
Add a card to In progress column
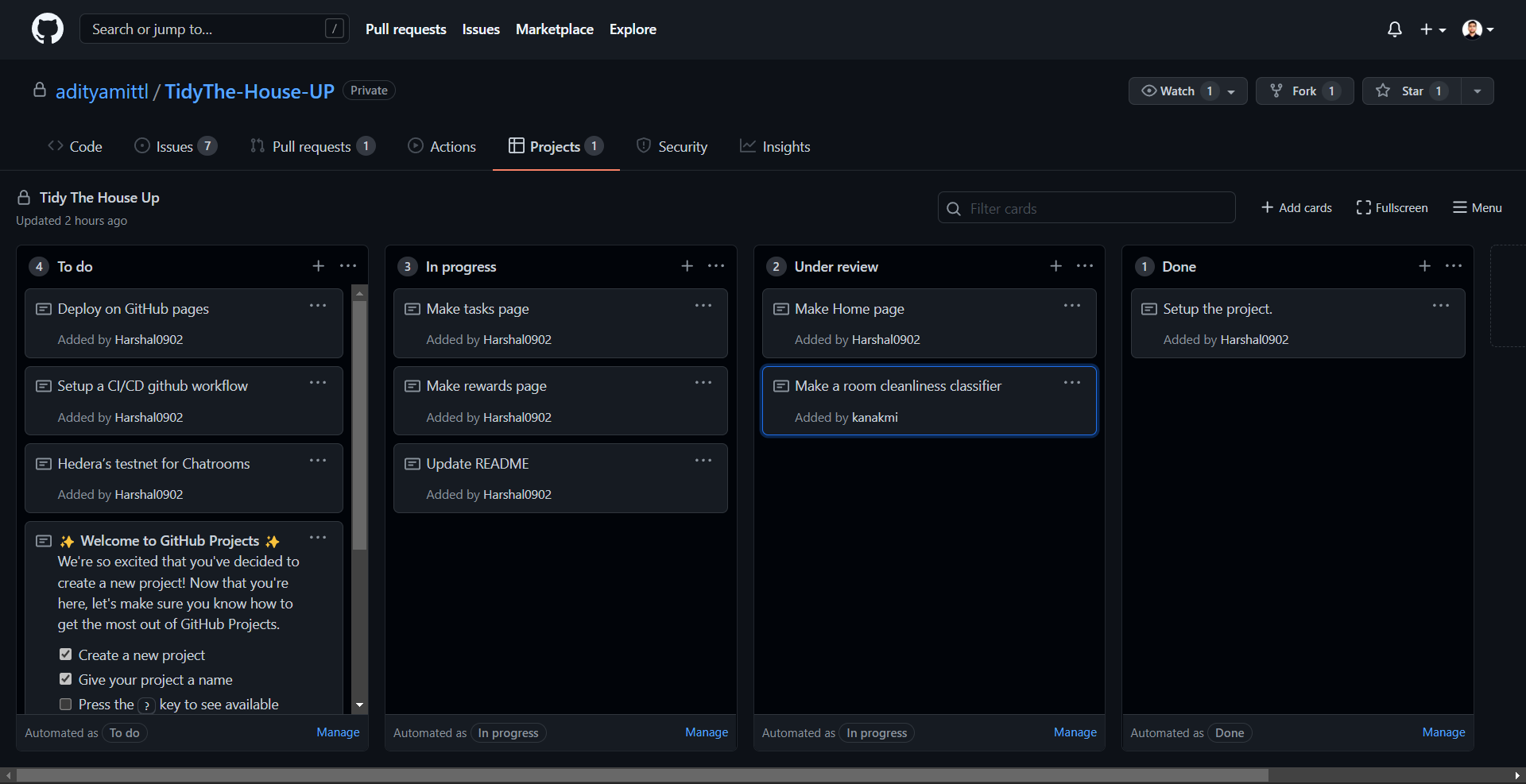687,266
